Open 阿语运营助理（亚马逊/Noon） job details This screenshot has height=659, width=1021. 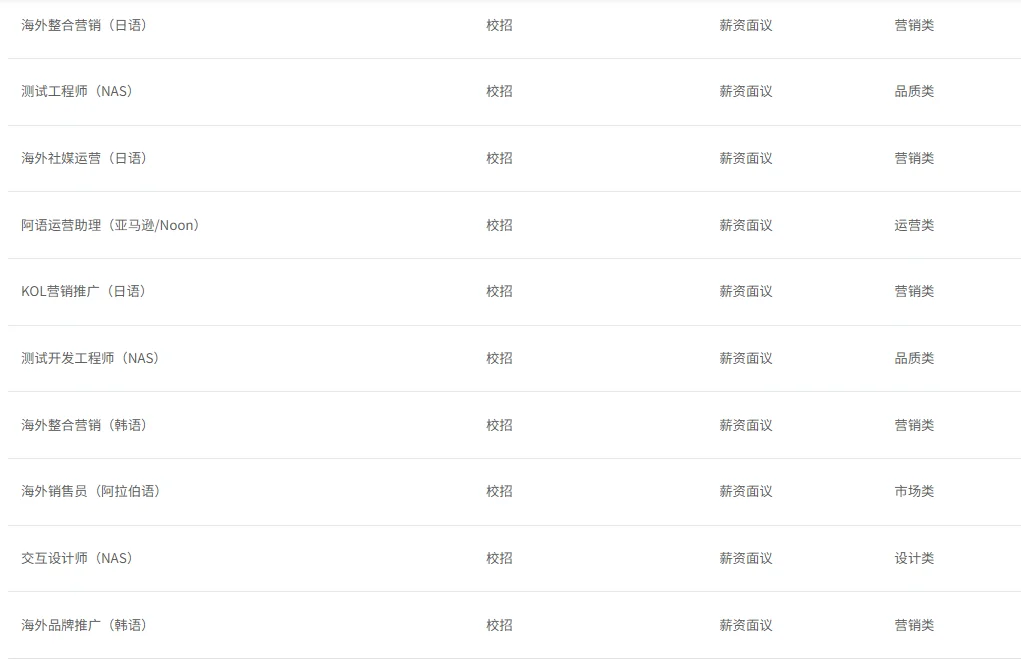point(111,225)
